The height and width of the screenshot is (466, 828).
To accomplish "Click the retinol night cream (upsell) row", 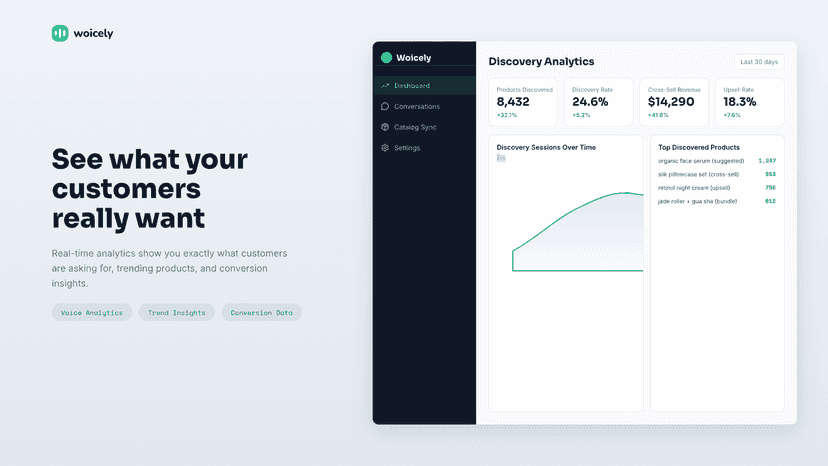I will (717, 188).
